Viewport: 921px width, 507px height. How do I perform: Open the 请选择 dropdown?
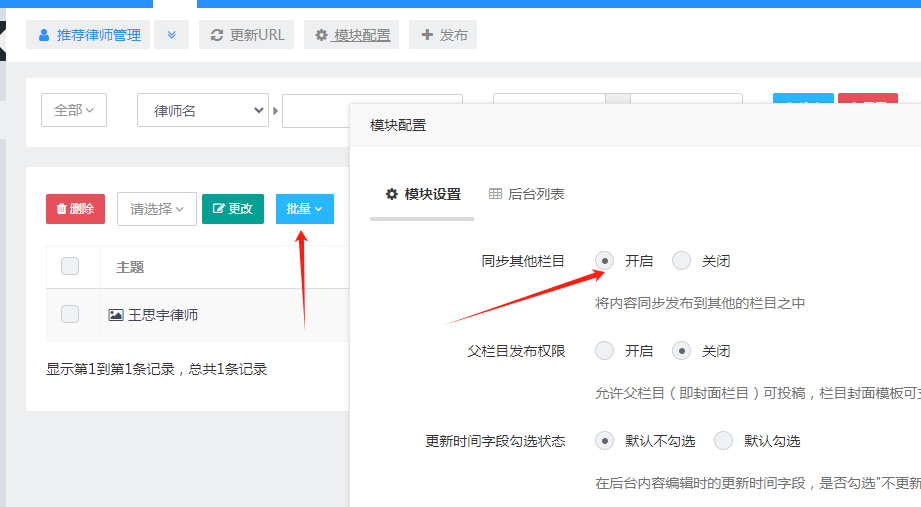click(157, 209)
